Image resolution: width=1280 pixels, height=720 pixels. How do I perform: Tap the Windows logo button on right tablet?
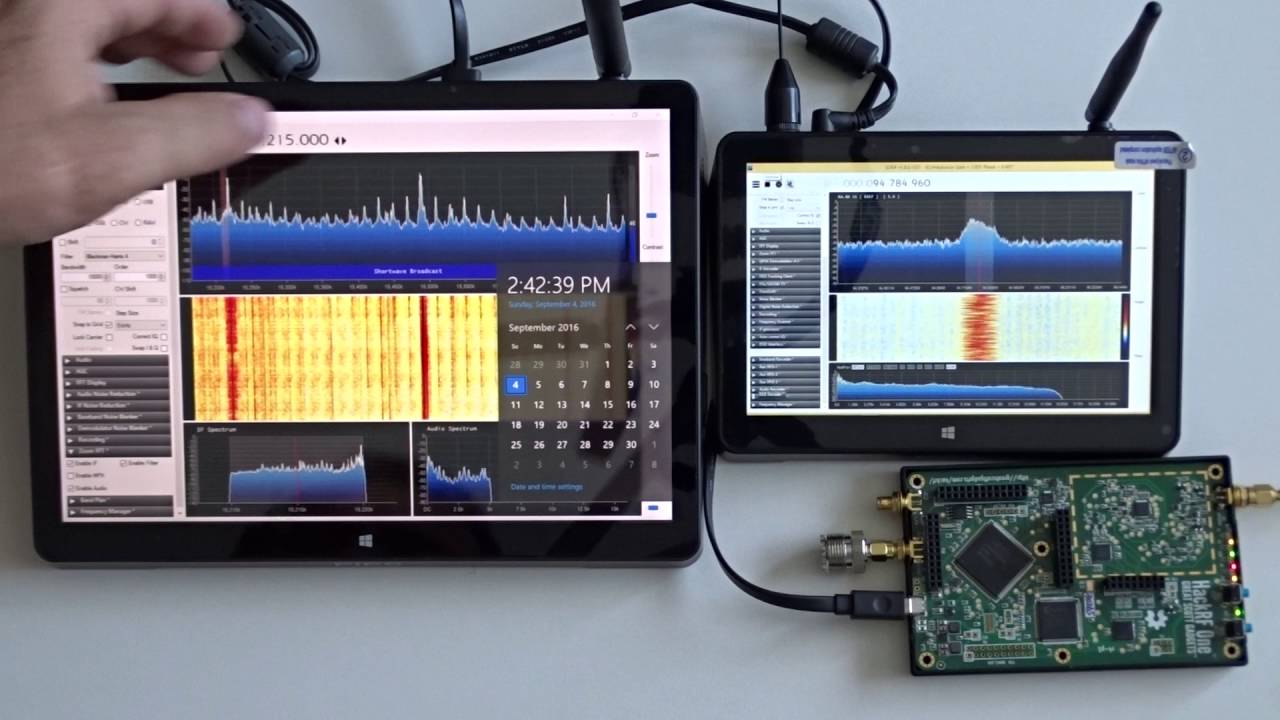point(947,433)
